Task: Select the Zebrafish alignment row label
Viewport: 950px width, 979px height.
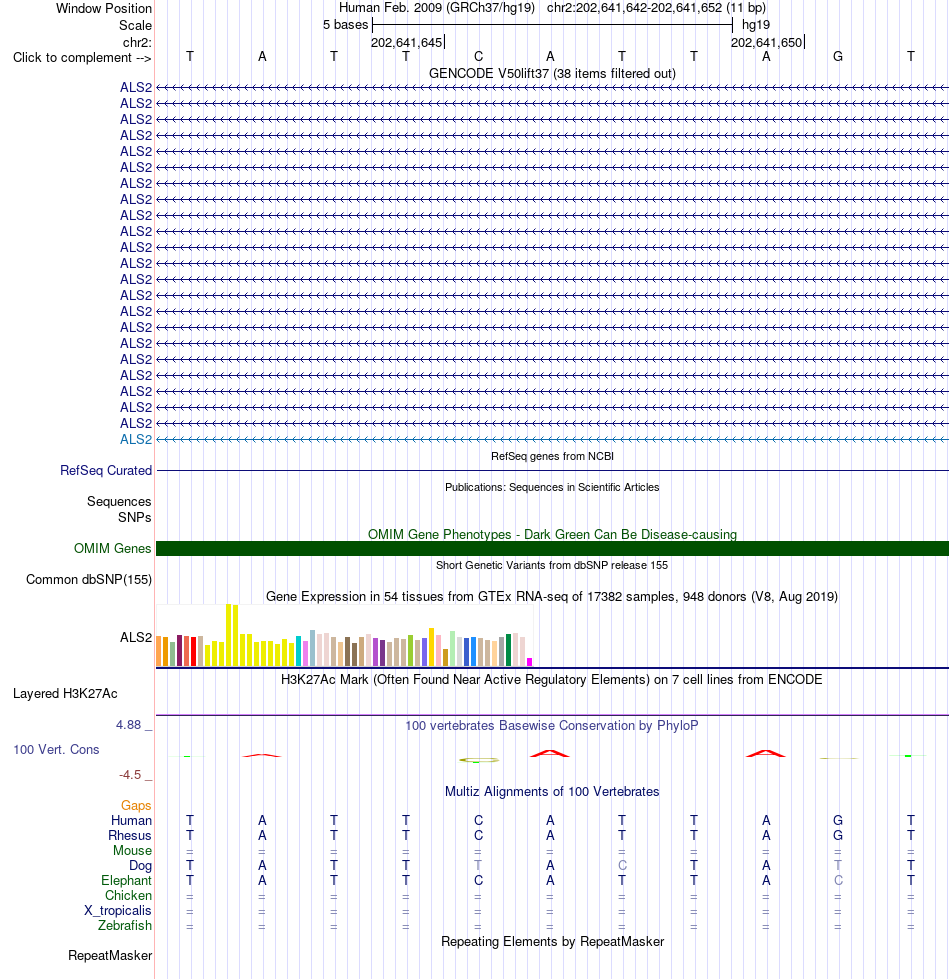Action: click(124, 925)
